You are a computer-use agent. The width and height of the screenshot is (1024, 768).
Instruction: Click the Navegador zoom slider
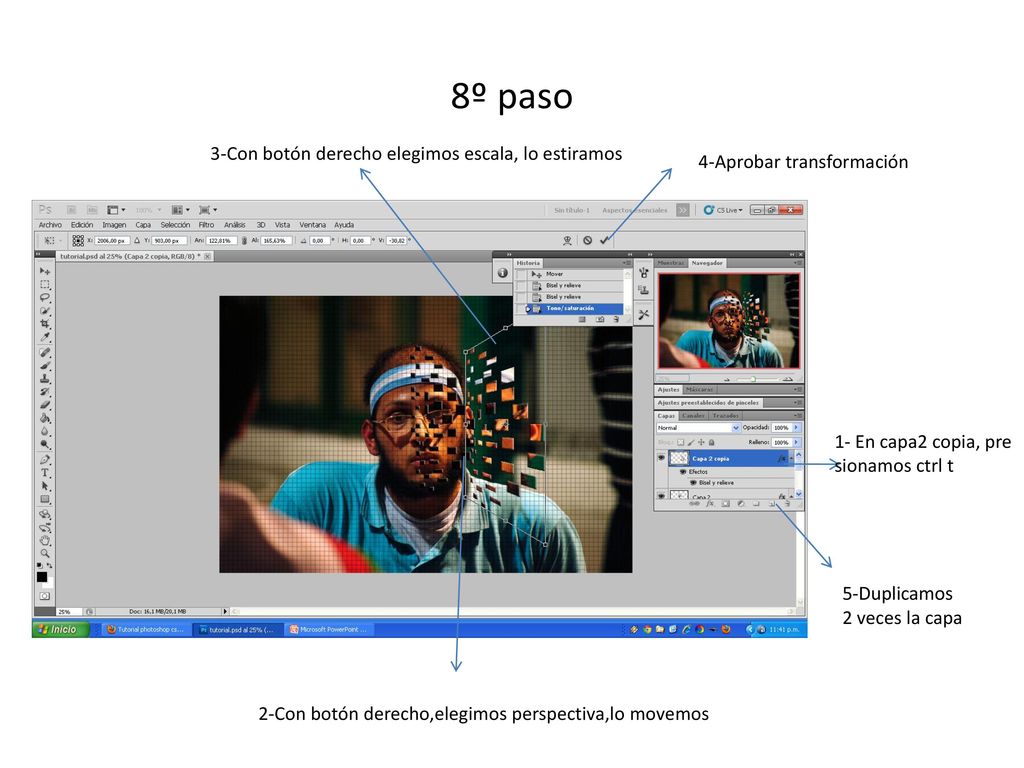coord(752,379)
